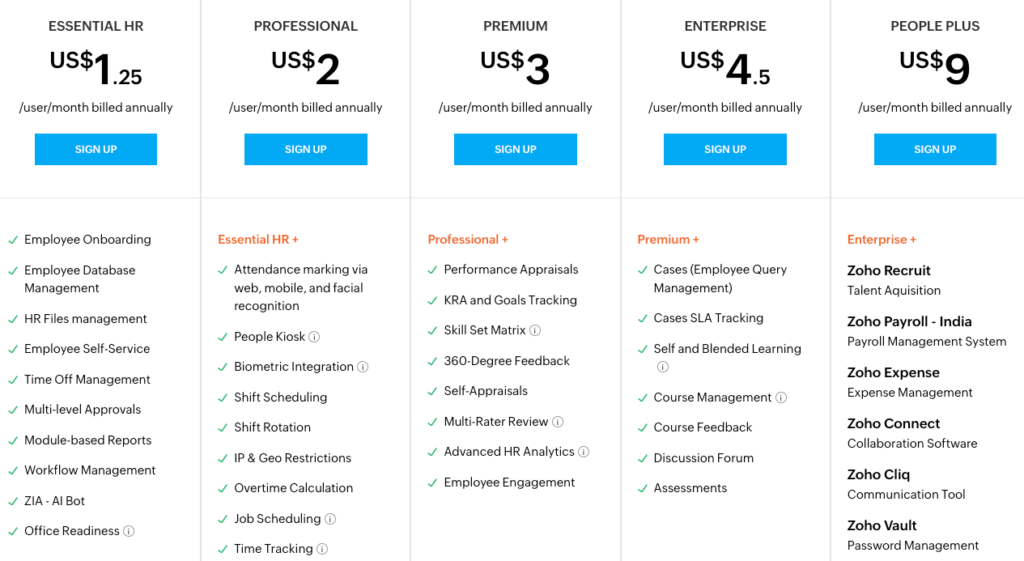
Task: Open Zoho Payroll - India link
Action: click(x=909, y=322)
